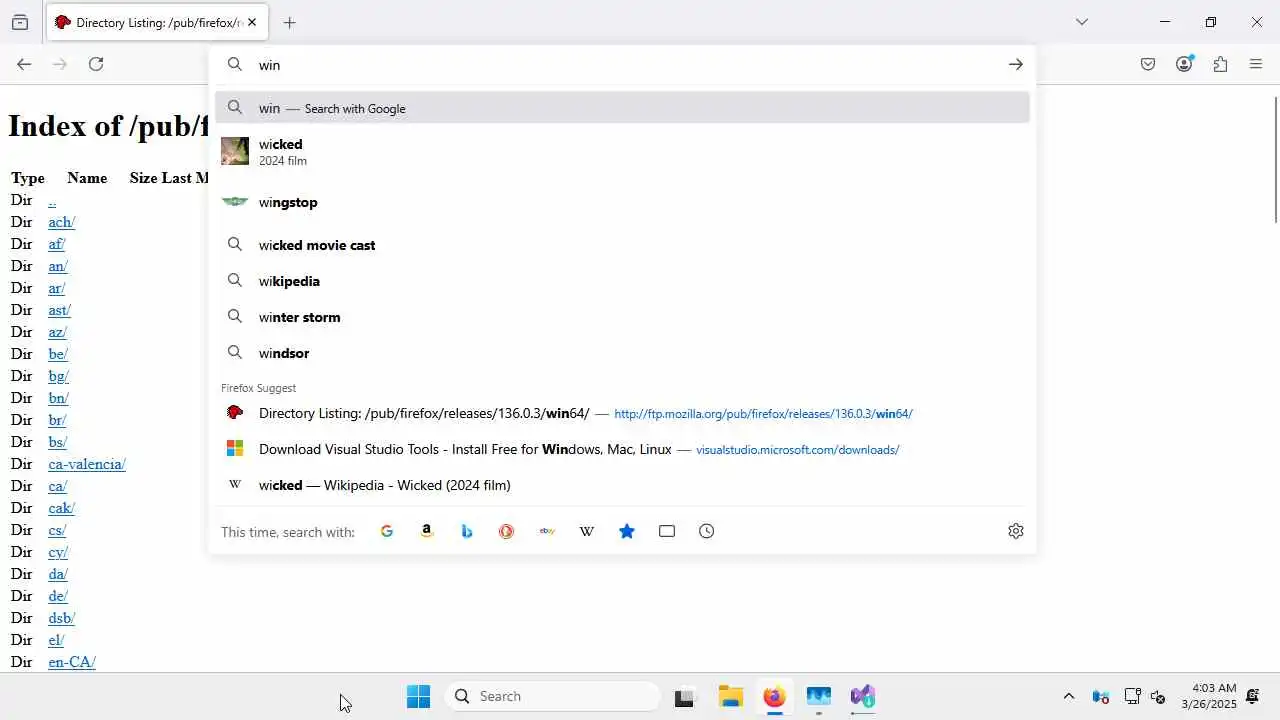Open File Explorer from taskbar
Viewport: 1280px width, 720px height.
[730, 696]
